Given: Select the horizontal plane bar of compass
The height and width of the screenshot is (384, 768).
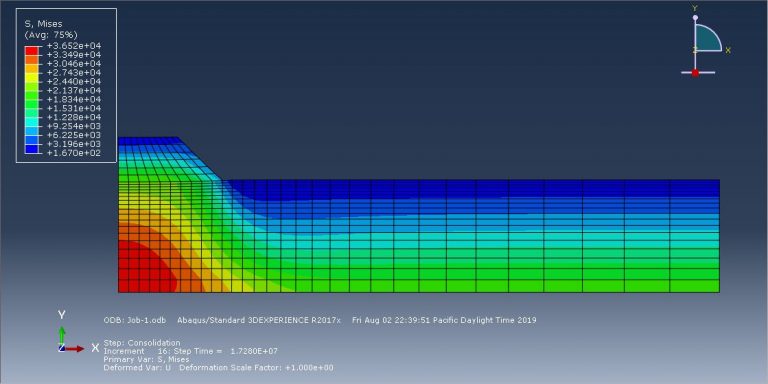Looking at the screenshot, I should coord(698,72).
